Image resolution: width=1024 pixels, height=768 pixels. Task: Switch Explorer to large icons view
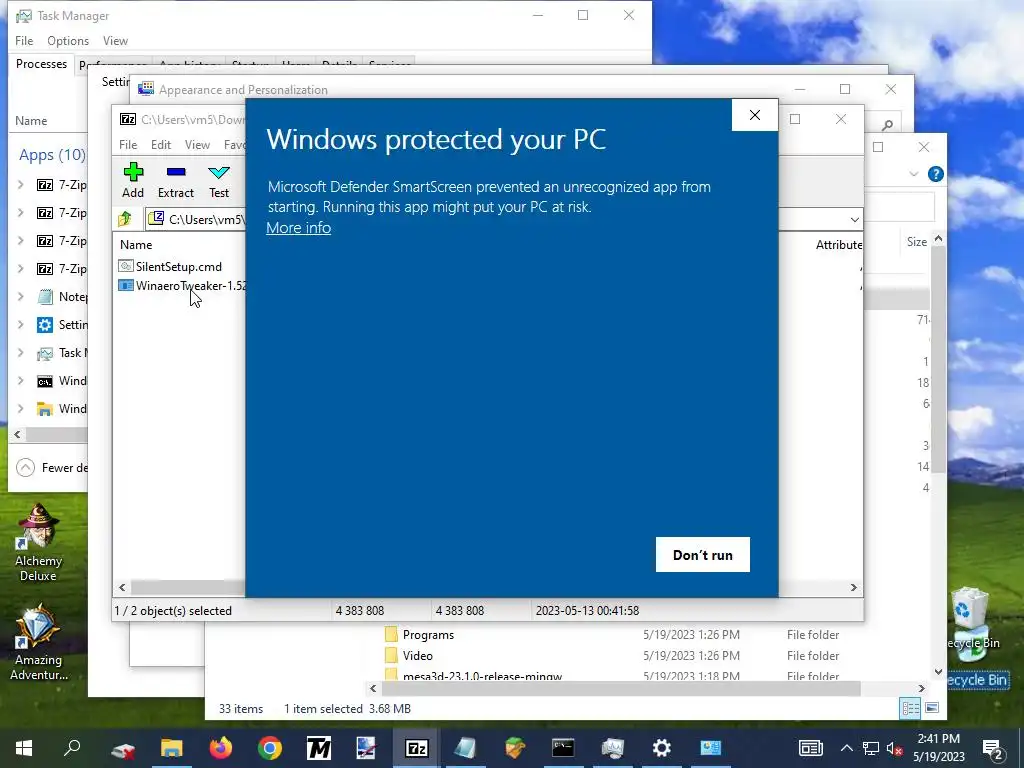click(932, 709)
